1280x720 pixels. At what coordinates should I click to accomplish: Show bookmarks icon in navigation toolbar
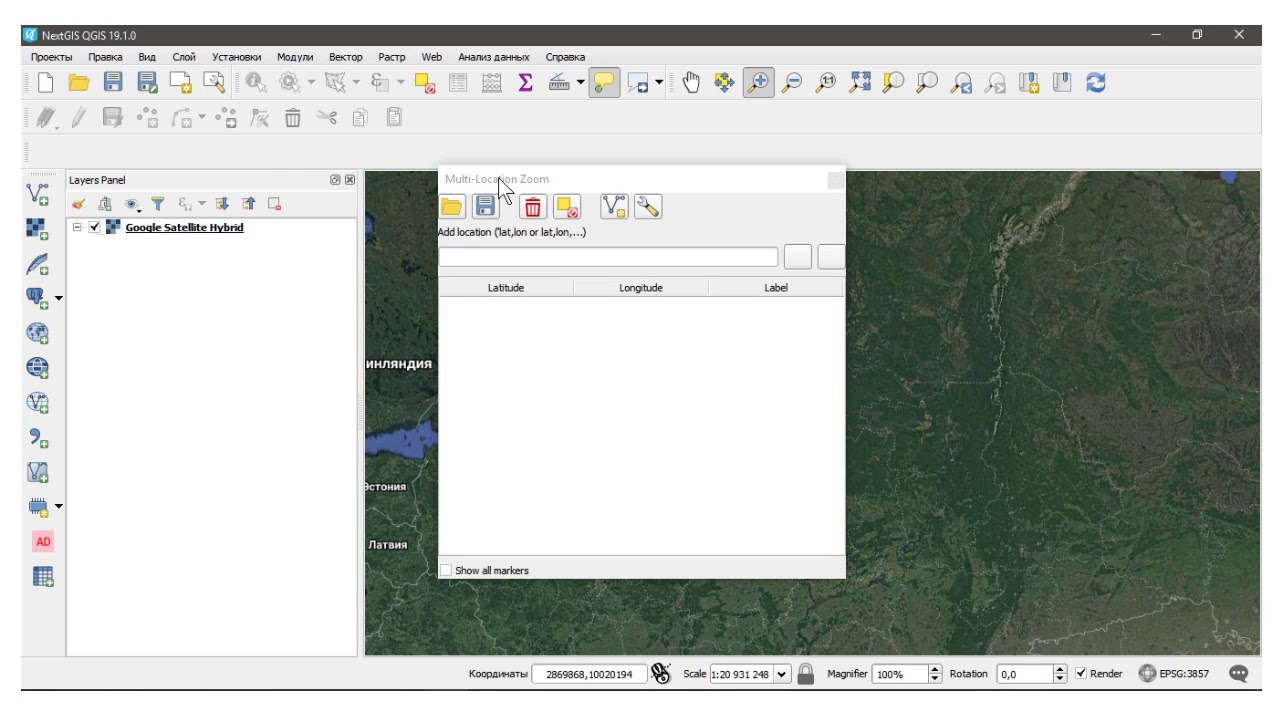coord(1062,84)
